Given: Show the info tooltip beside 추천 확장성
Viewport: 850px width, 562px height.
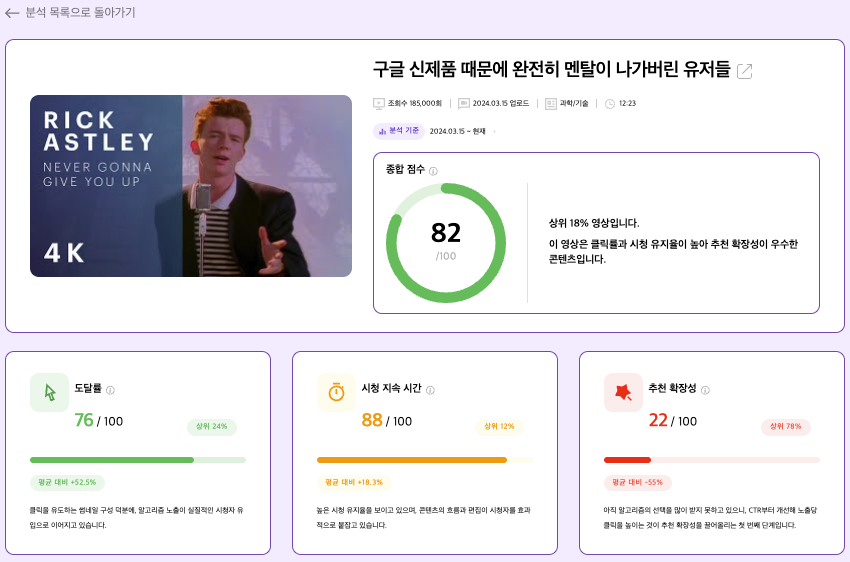Looking at the screenshot, I should (705, 390).
